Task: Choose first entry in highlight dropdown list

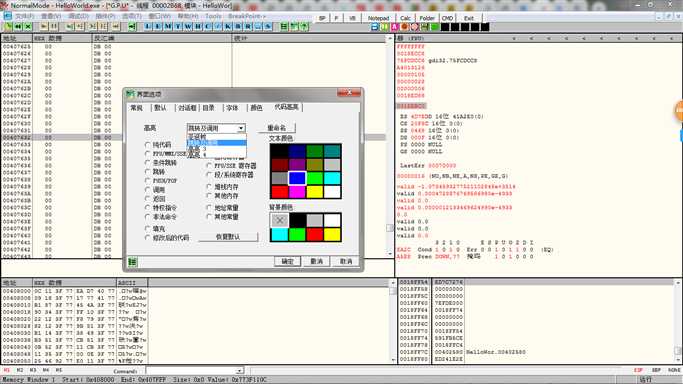Action: tap(216, 136)
